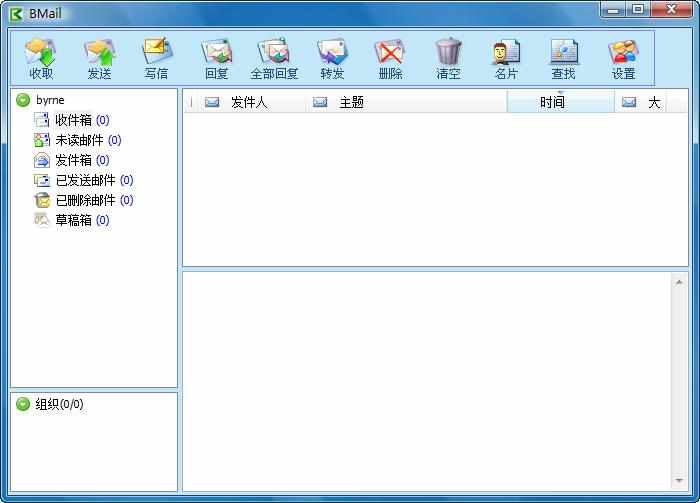This screenshot has height=503, width=700.
Task: Open the 查找 (search) tool
Action: 563,58
